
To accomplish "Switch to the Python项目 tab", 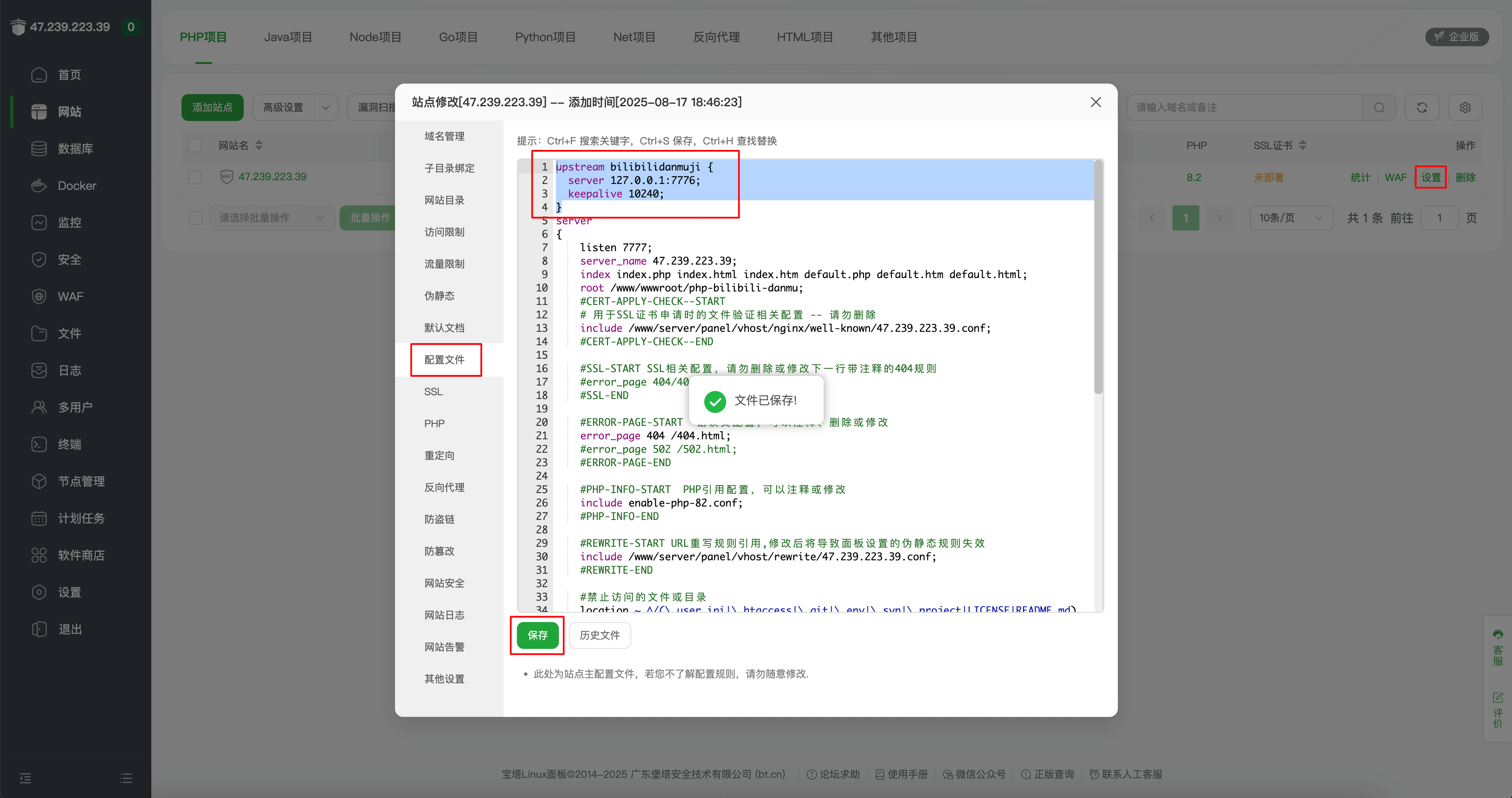I will pyautogui.click(x=545, y=37).
